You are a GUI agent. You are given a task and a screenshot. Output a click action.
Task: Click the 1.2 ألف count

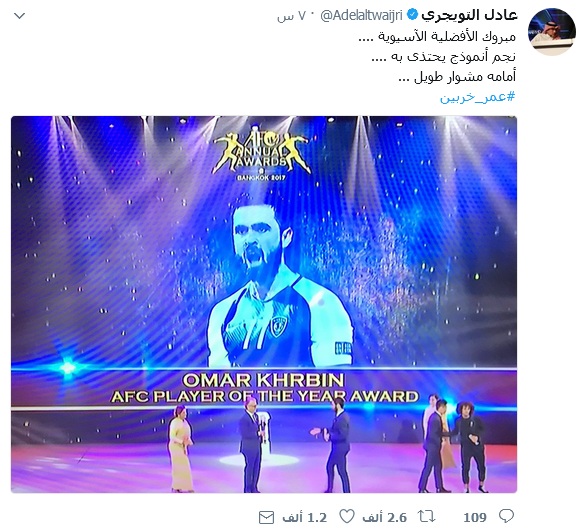(304, 517)
